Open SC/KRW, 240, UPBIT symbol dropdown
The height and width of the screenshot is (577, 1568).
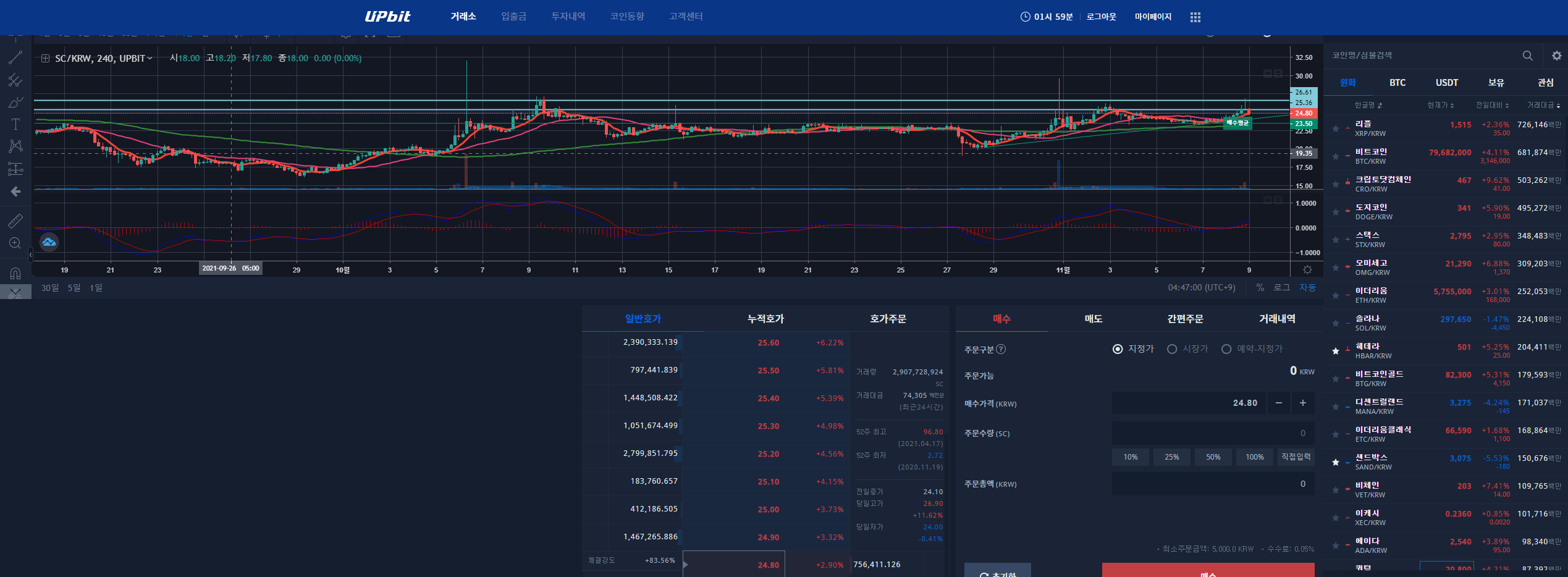tap(103, 58)
